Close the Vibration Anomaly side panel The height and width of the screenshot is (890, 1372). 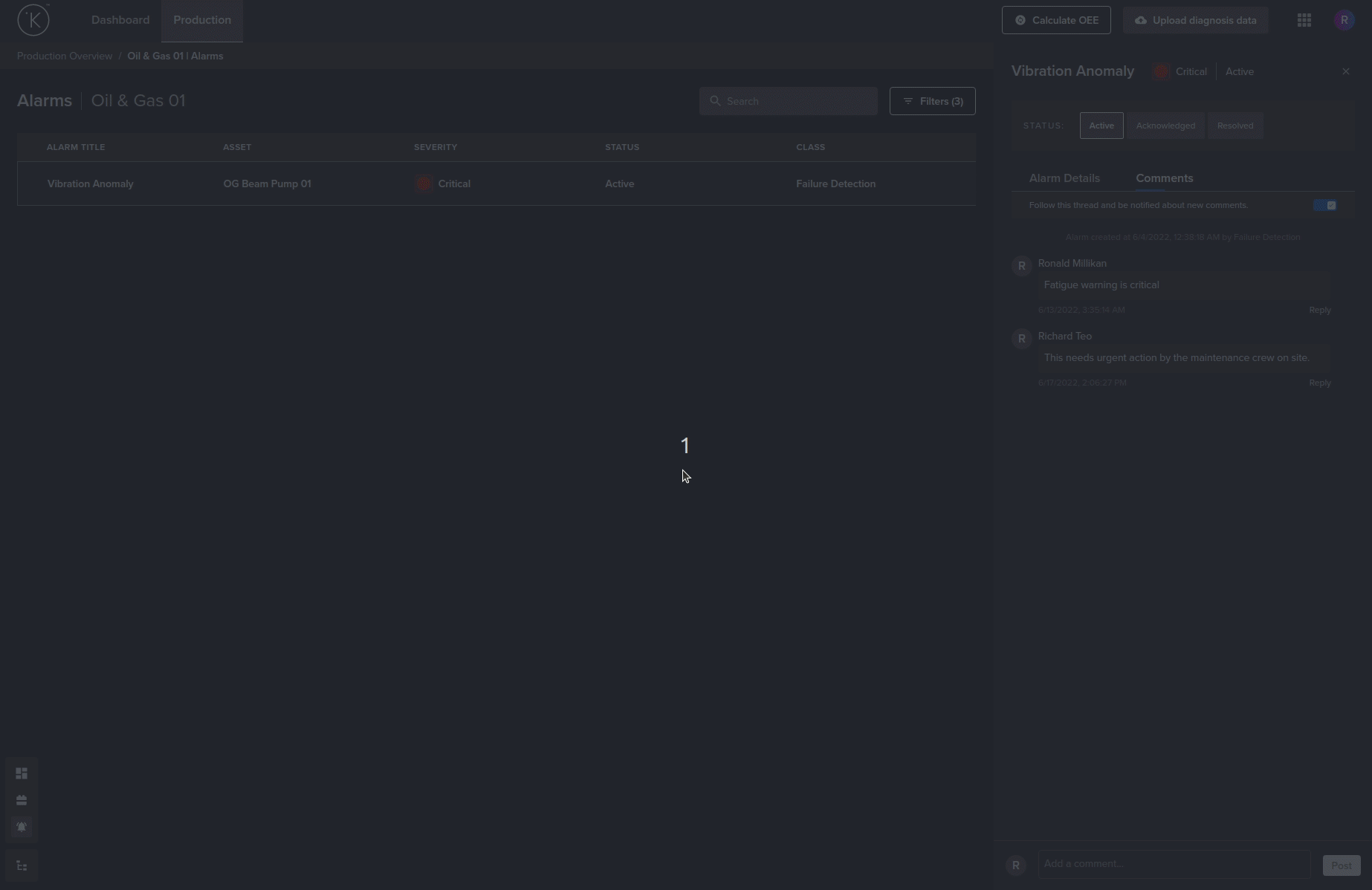coord(1345,71)
